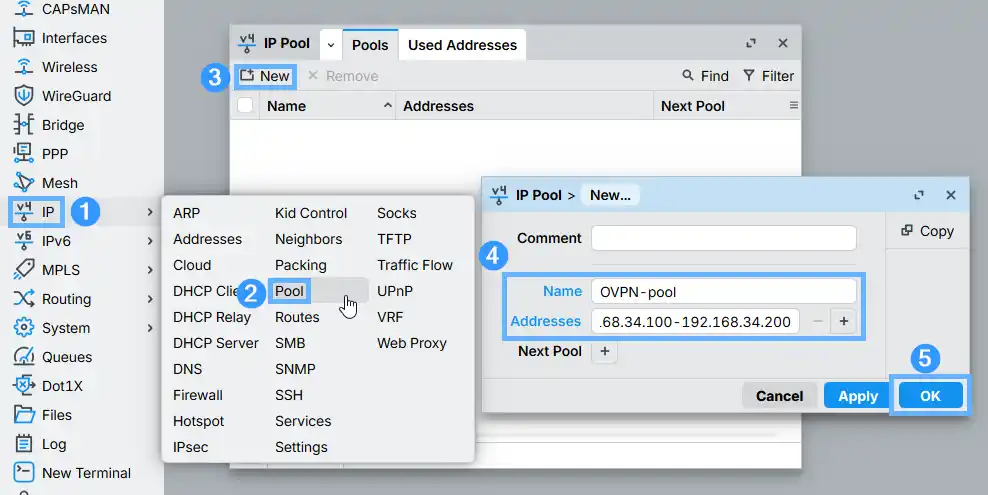988x495 pixels.
Task: Select Web Proxy in the IP submenu
Action: coord(411,343)
